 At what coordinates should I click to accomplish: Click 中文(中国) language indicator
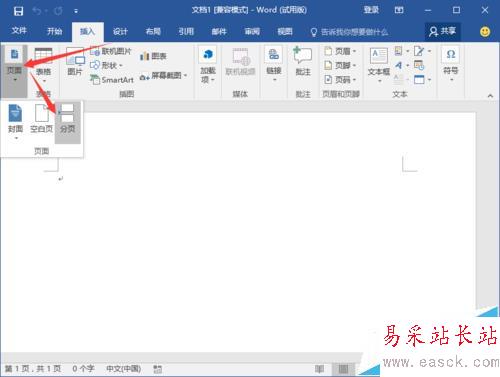(x=123, y=368)
